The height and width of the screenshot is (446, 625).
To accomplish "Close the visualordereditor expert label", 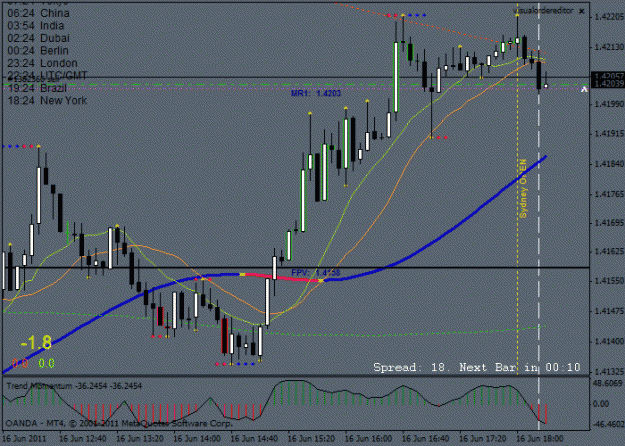I will pos(582,11).
